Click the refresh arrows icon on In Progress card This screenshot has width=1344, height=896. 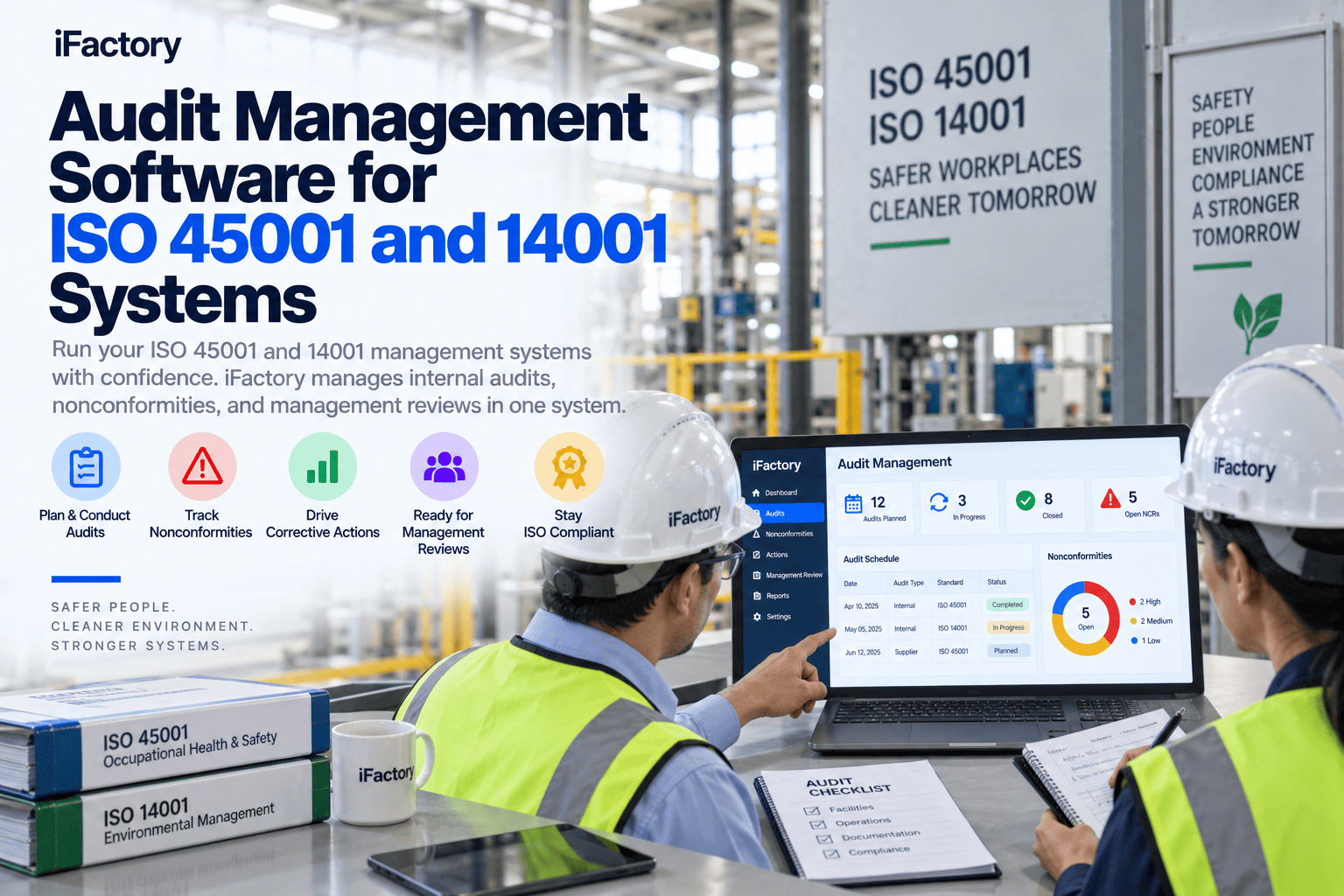pyautogui.click(x=939, y=502)
